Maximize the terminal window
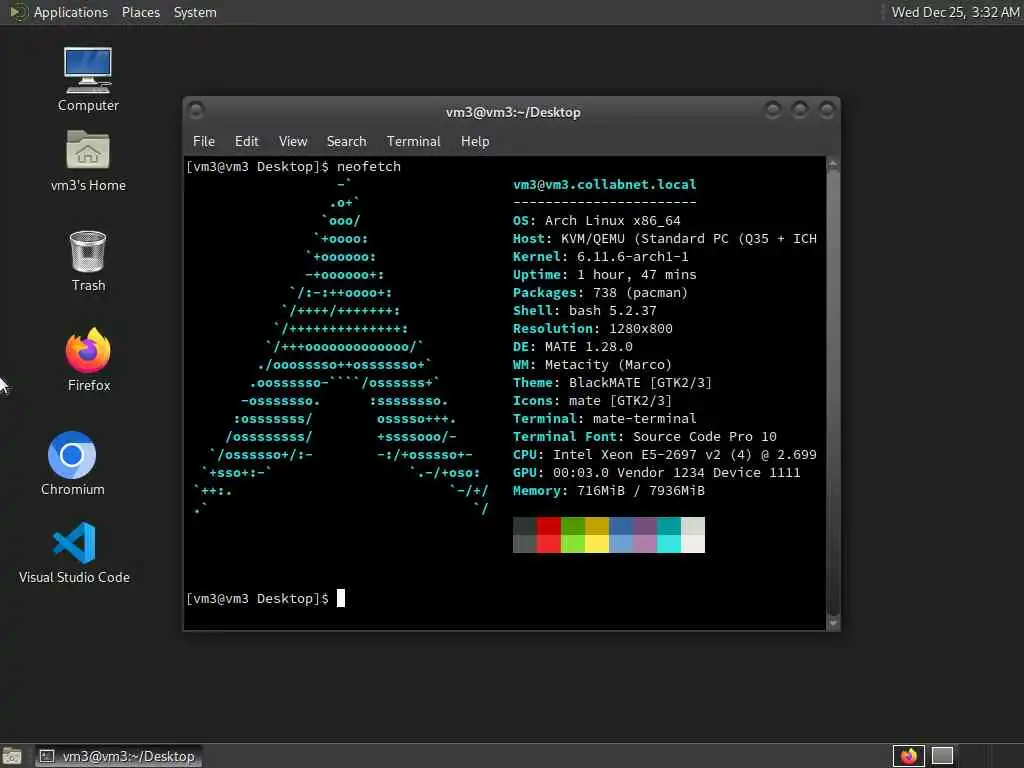Viewport: 1024px width, 768px height. (x=800, y=110)
